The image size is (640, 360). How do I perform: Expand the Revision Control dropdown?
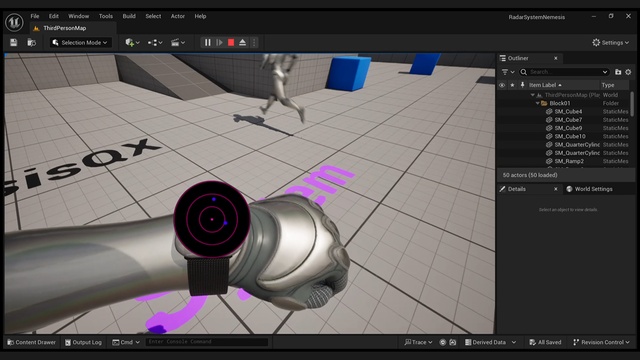click(601, 342)
